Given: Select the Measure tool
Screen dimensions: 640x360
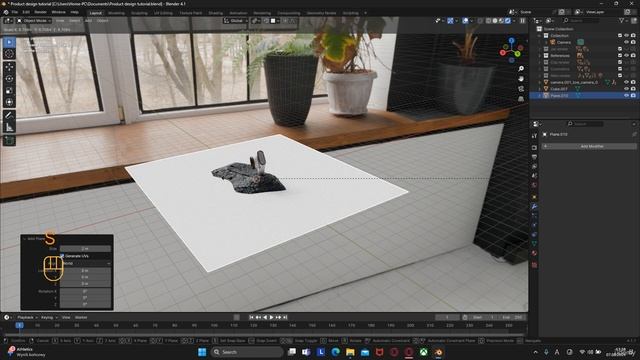Looking at the screenshot, I should (9, 127).
